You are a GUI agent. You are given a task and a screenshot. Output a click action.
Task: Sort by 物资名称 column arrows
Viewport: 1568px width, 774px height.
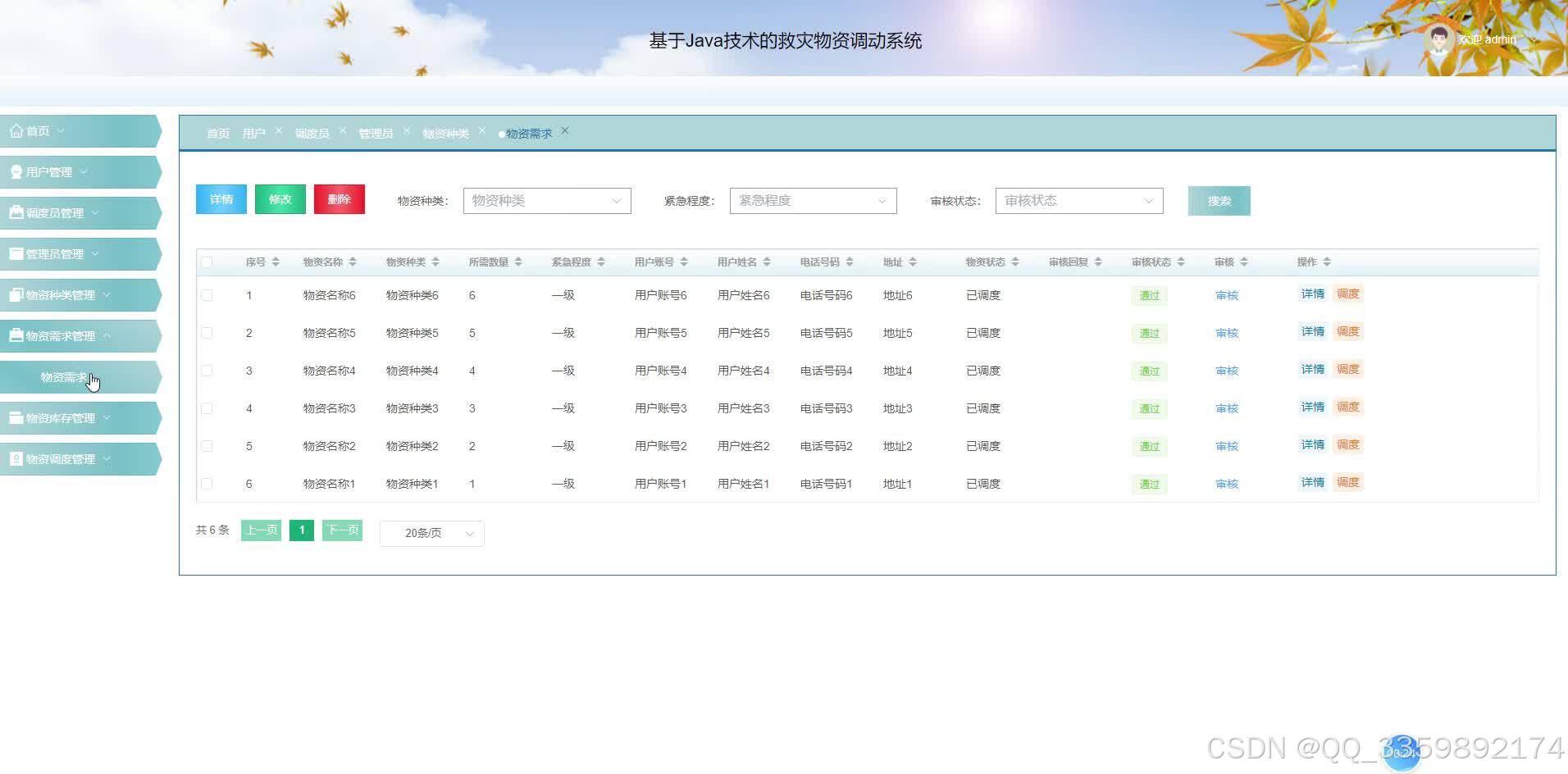point(353,262)
